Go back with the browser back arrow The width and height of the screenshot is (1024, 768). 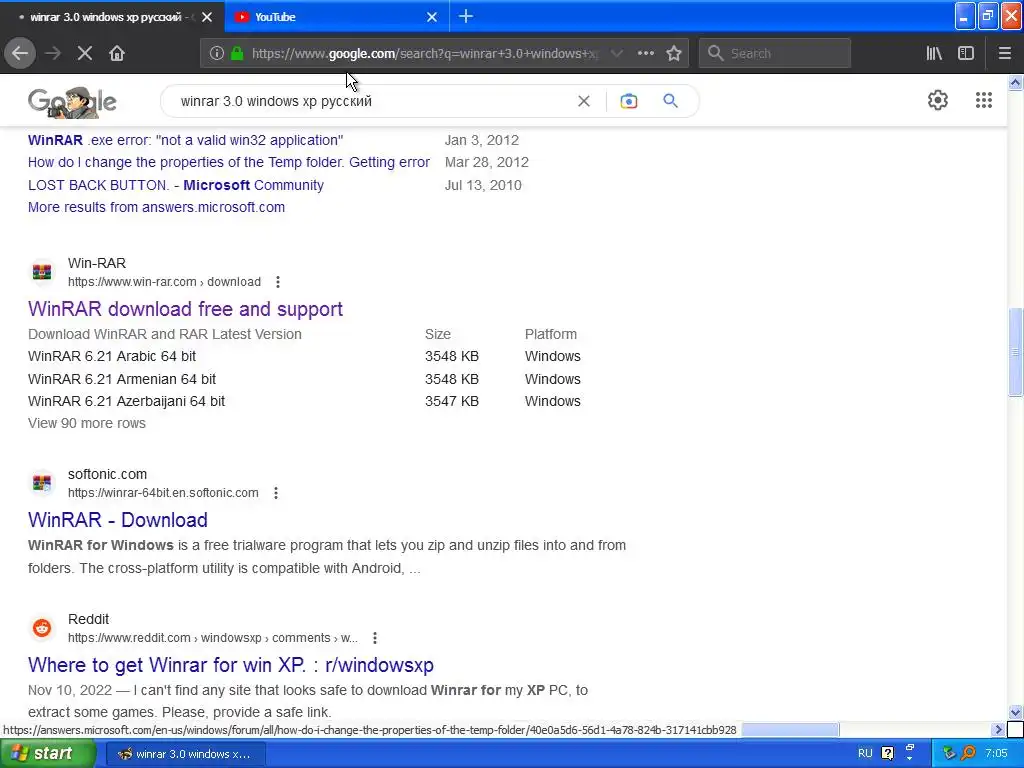point(20,53)
